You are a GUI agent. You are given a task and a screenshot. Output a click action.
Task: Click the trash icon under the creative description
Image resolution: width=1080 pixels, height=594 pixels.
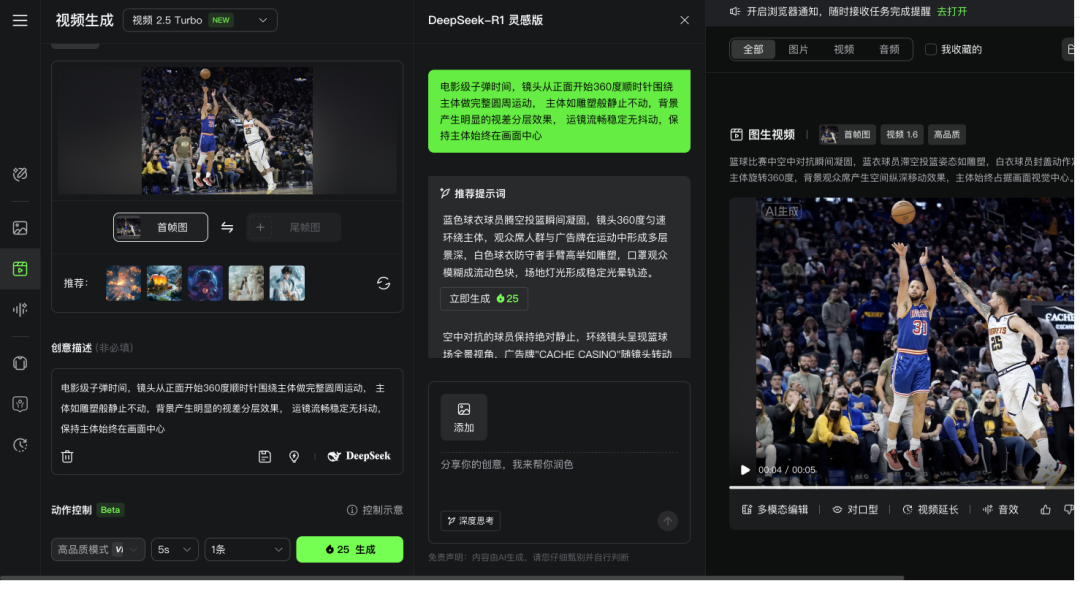pos(67,456)
